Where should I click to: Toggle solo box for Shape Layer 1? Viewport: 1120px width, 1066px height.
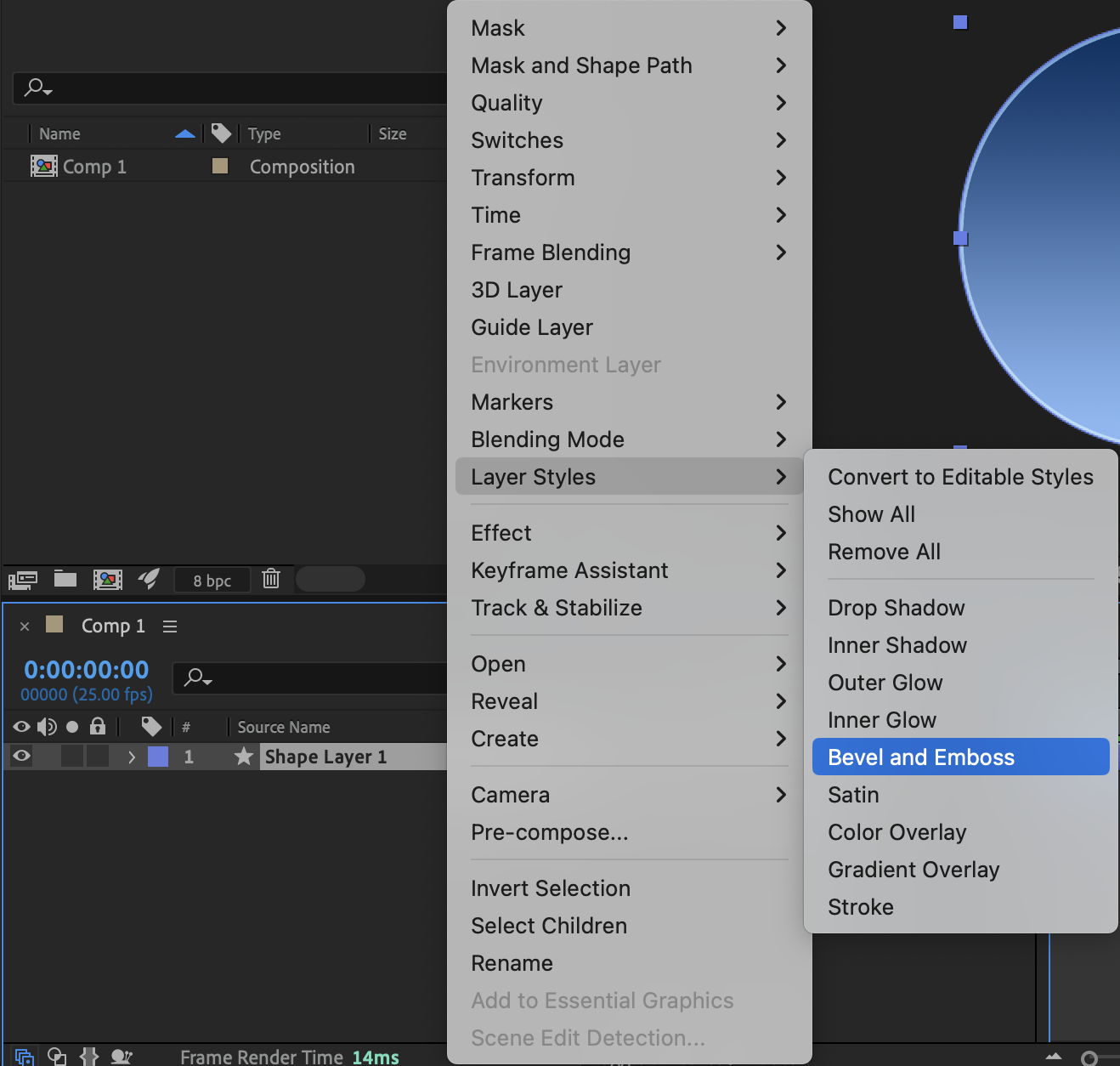pyautogui.click(x=72, y=756)
